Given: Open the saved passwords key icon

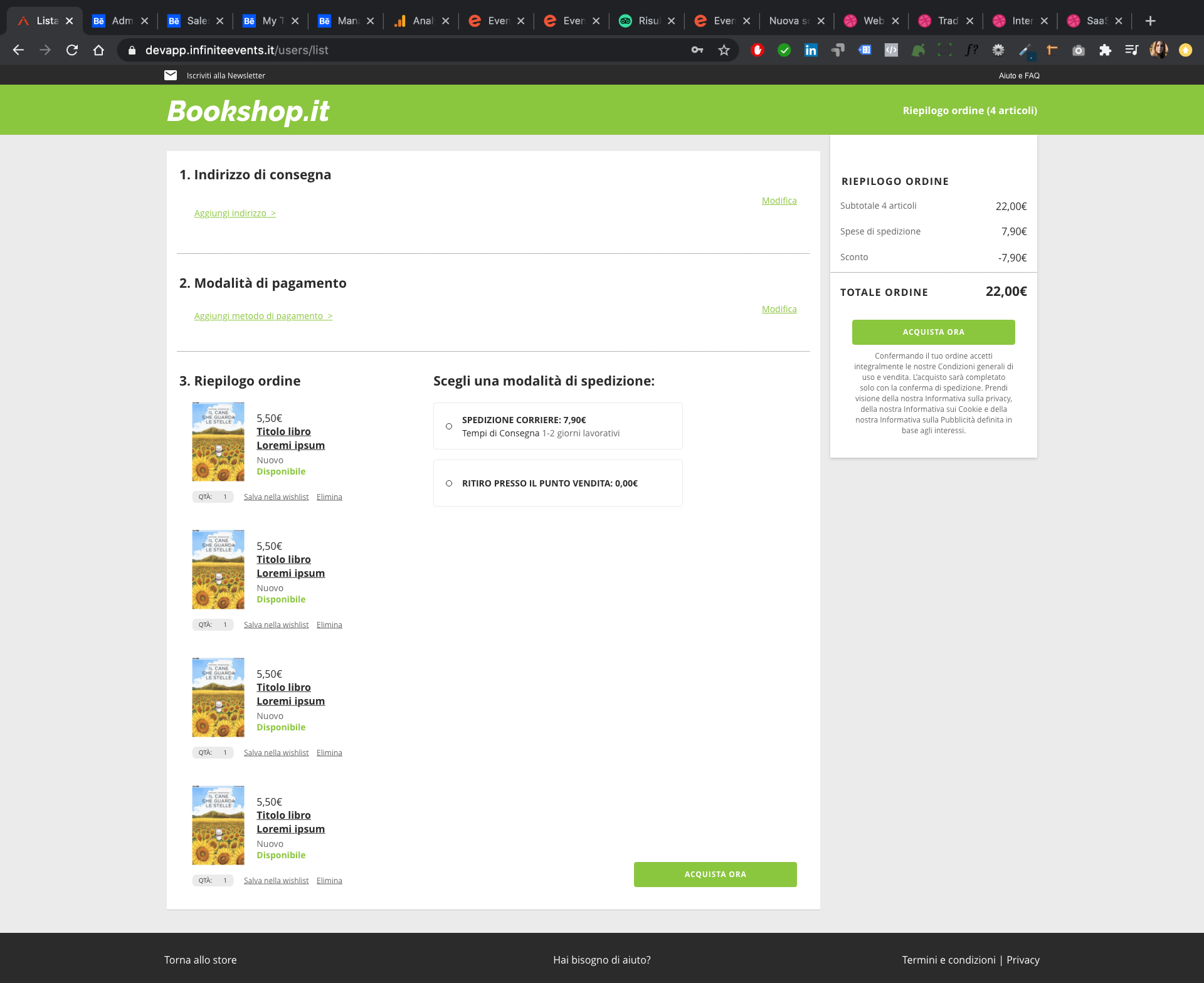Looking at the screenshot, I should click(x=697, y=50).
